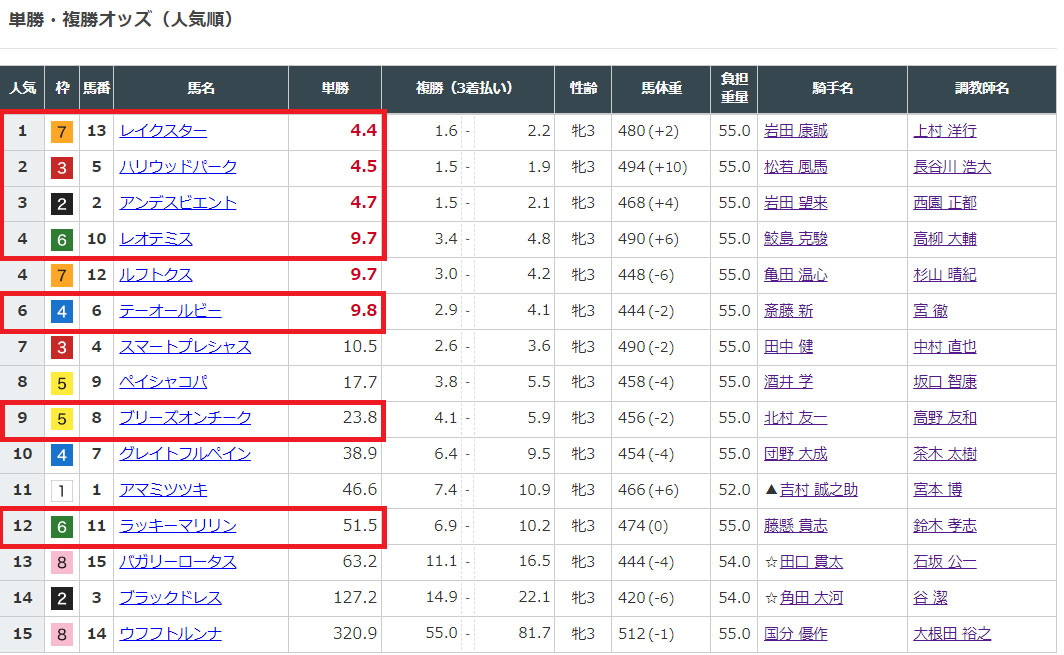The height and width of the screenshot is (655, 1064).
Task: Click the blue frame 4 badge beside テーオールビー
Action: pos(61,311)
